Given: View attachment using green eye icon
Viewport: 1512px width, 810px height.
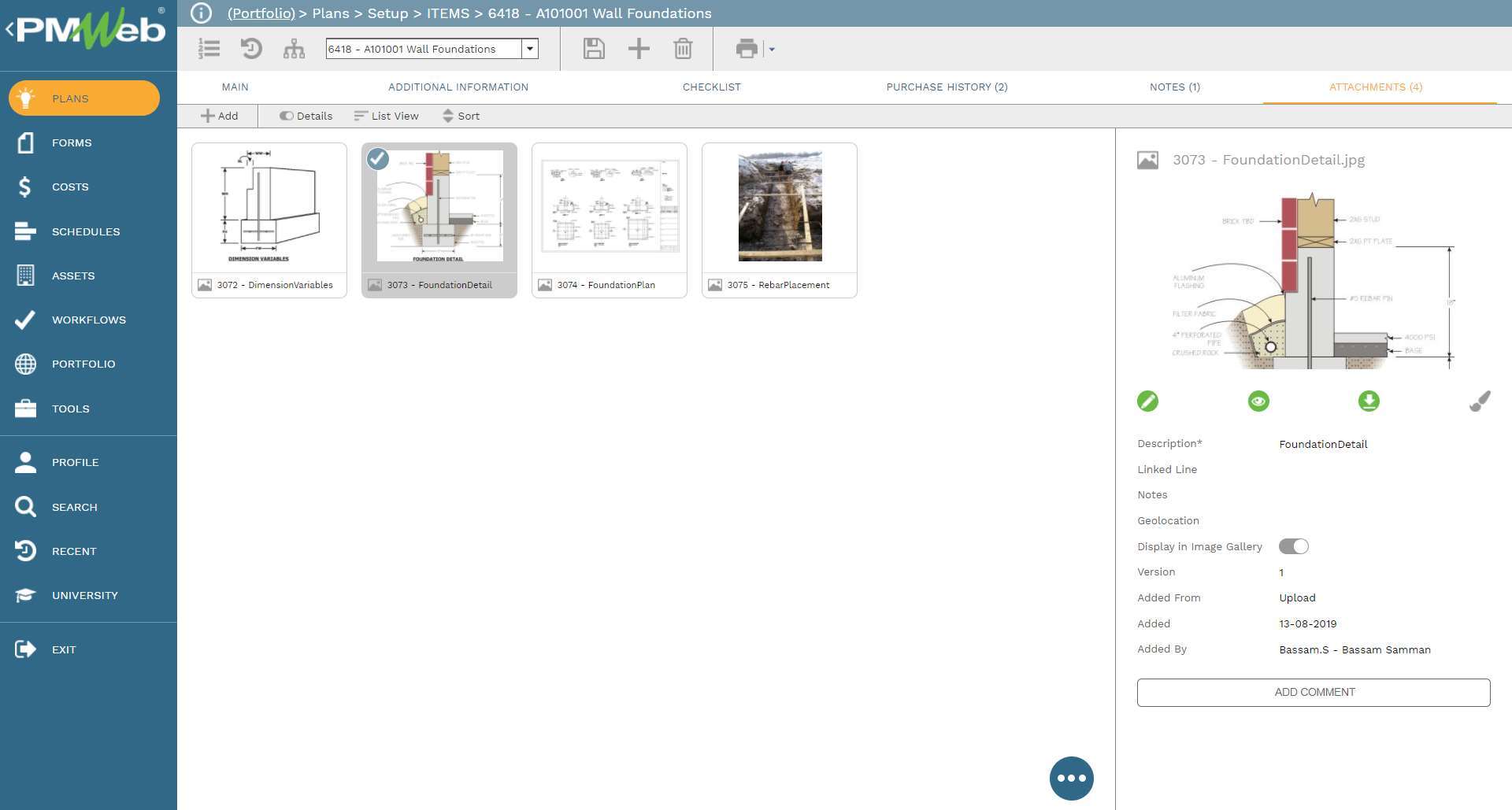Looking at the screenshot, I should 1258,401.
